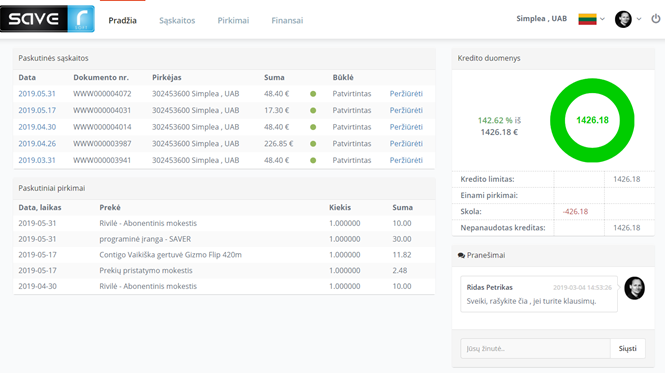The height and width of the screenshot is (373, 665).
Task: Click the Kiekis column header
Action: click(340, 208)
